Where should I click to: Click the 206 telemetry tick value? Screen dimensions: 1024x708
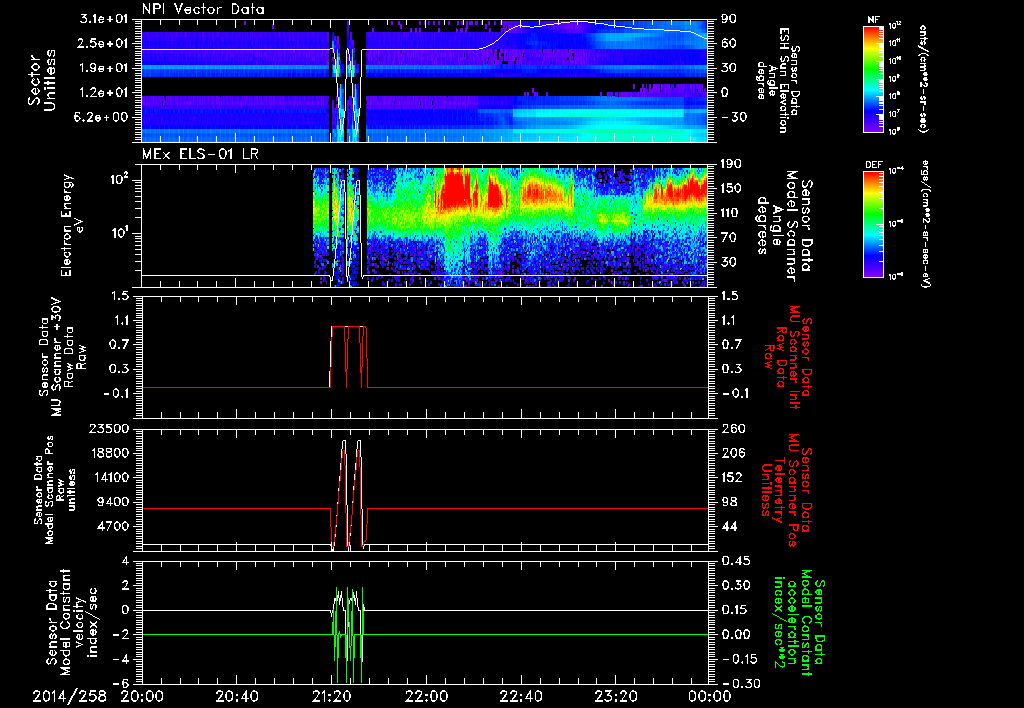point(730,453)
